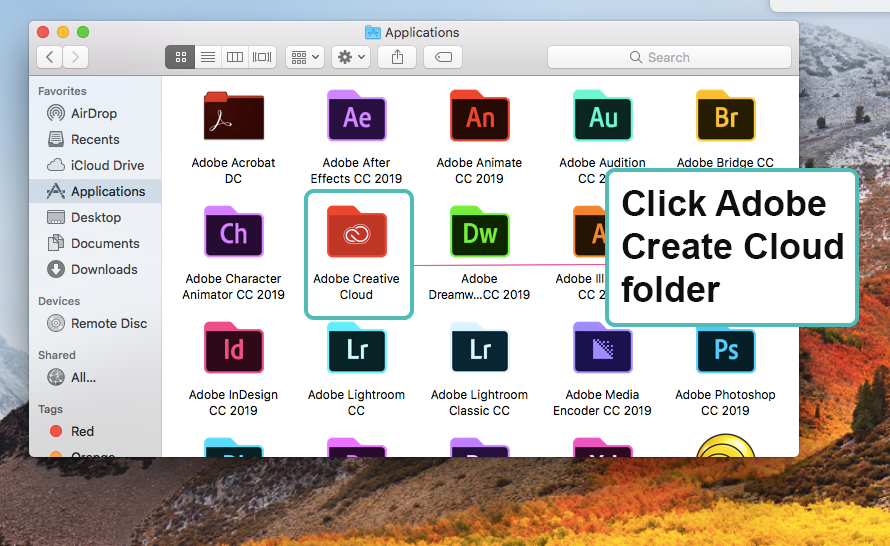
Task: Open iCloud Drive in the sidebar
Action: pyautogui.click(x=95, y=166)
